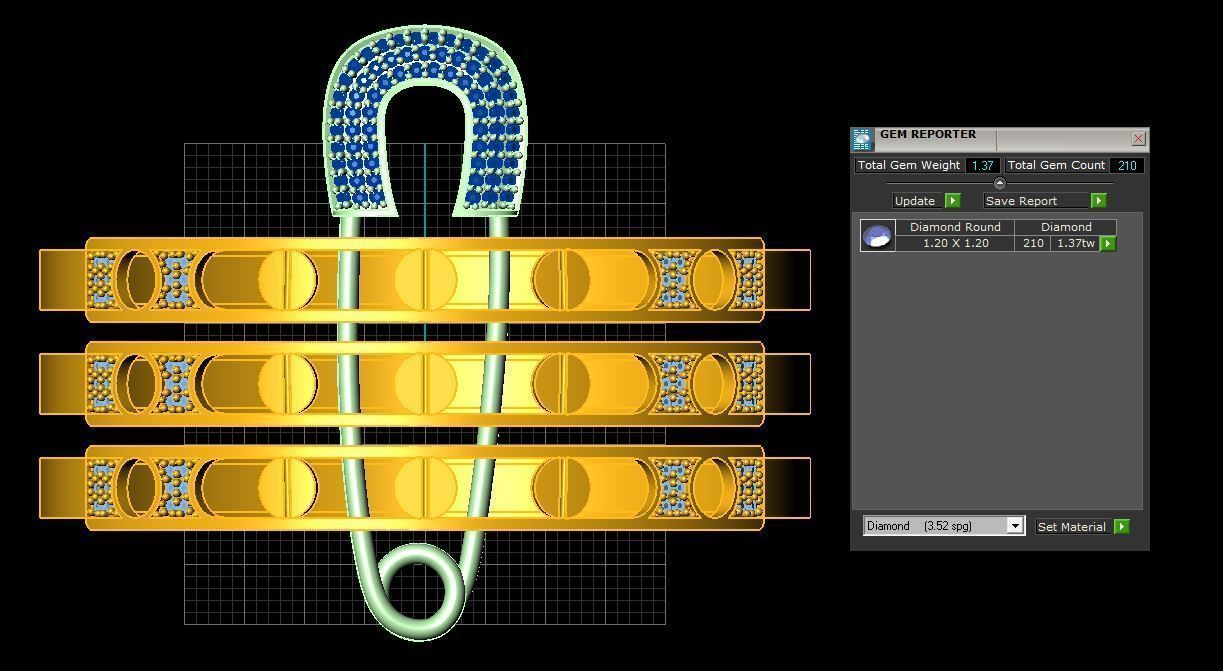Click the Total Gem Weight value 1.37
Viewport: 1223px width, 671px height.
tap(983, 165)
